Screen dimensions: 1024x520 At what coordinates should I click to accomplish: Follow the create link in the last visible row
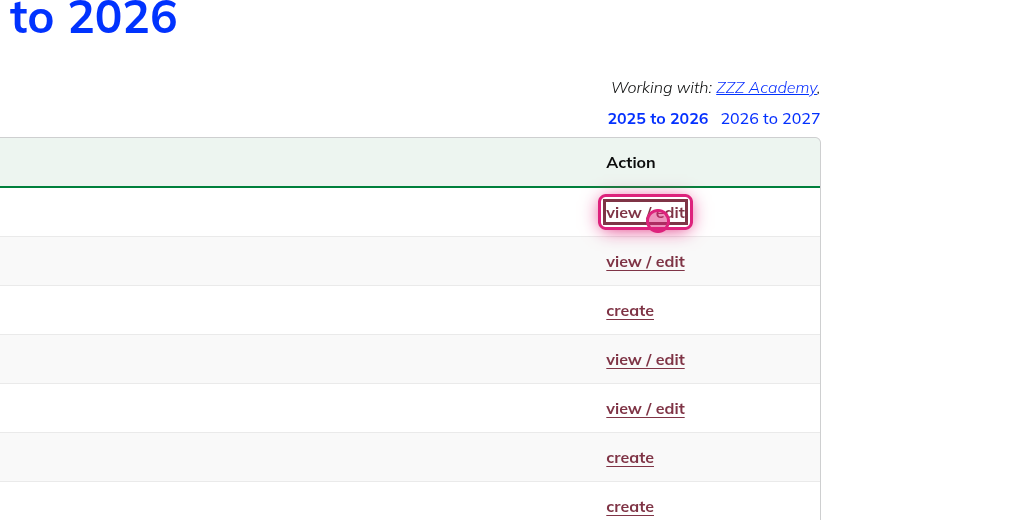coord(630,507)
